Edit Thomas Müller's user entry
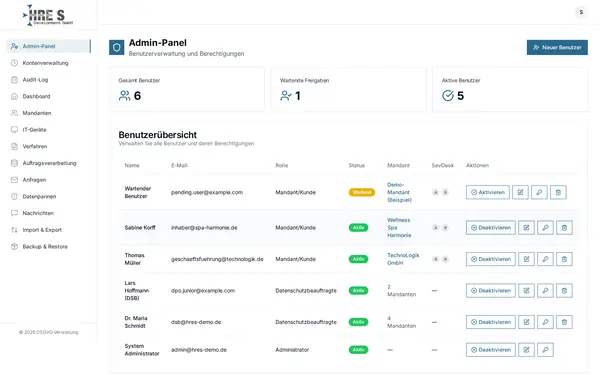 tap(527, 259)
